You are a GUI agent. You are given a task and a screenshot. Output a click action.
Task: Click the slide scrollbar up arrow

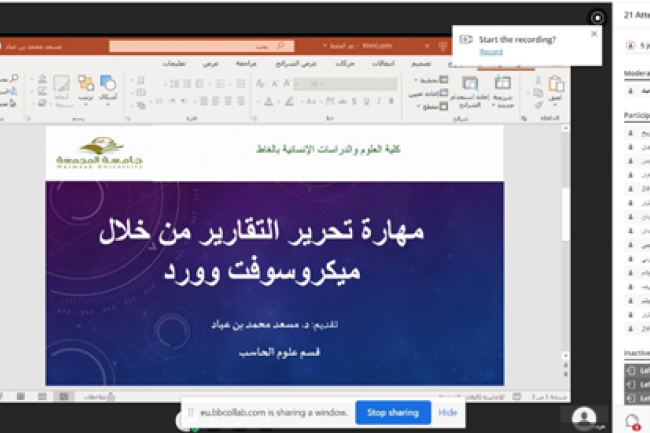(x=565, y=128)
